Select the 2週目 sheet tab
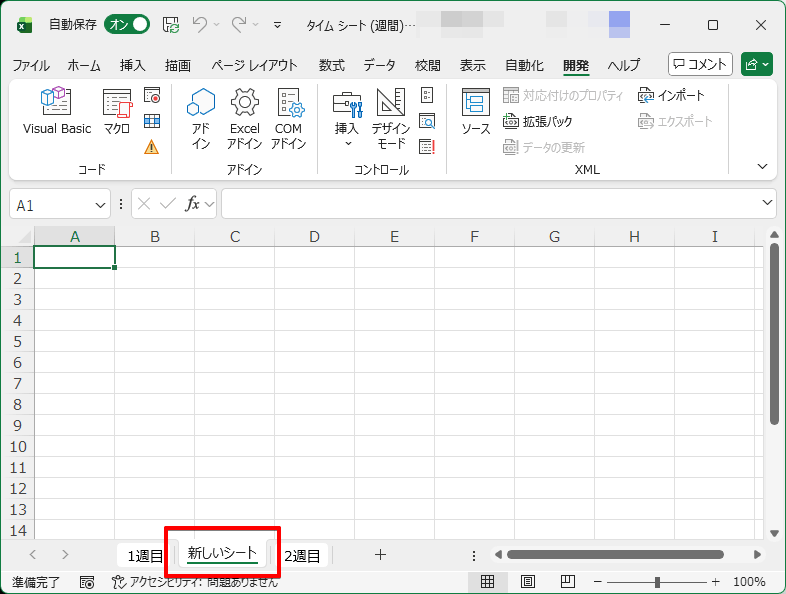The width and height of the screenshot is (786, 594). click(x=302, y=555)
